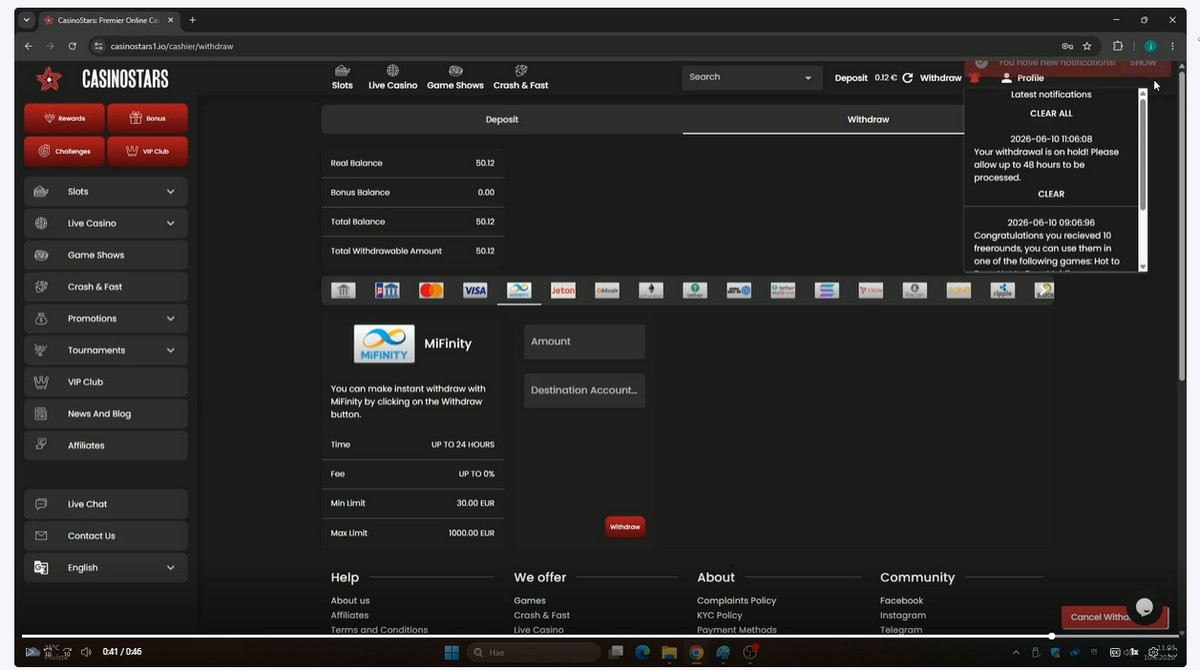Open File Explorer from the taskbar
The image size is (1200, 670).
coord(669,652)
